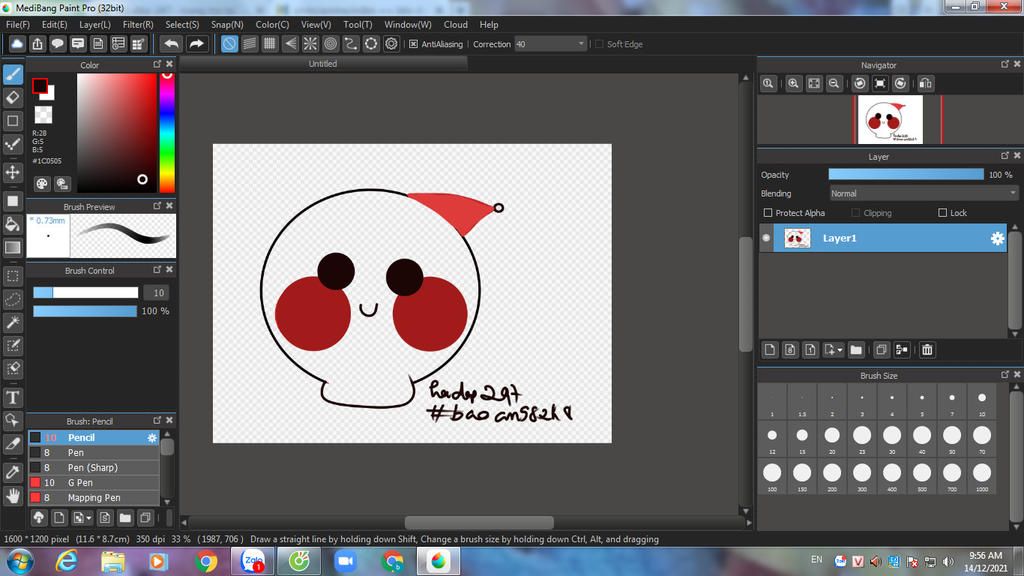Undock the Brush Size panel

pyautogui.click(x=1004, y=375)
